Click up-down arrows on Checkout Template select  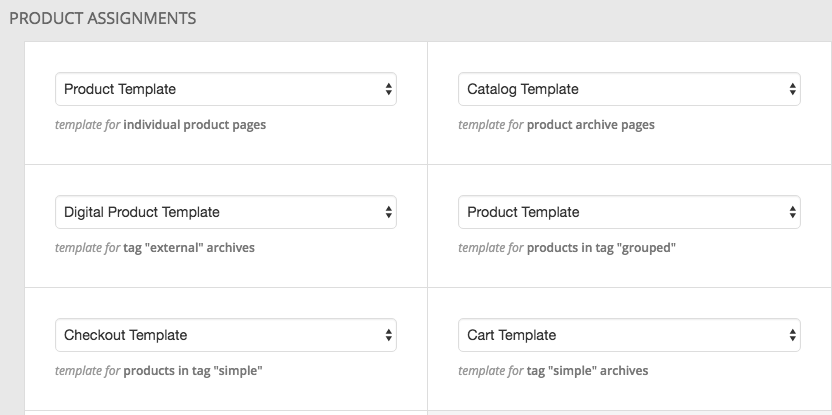(x=388, y=335)
